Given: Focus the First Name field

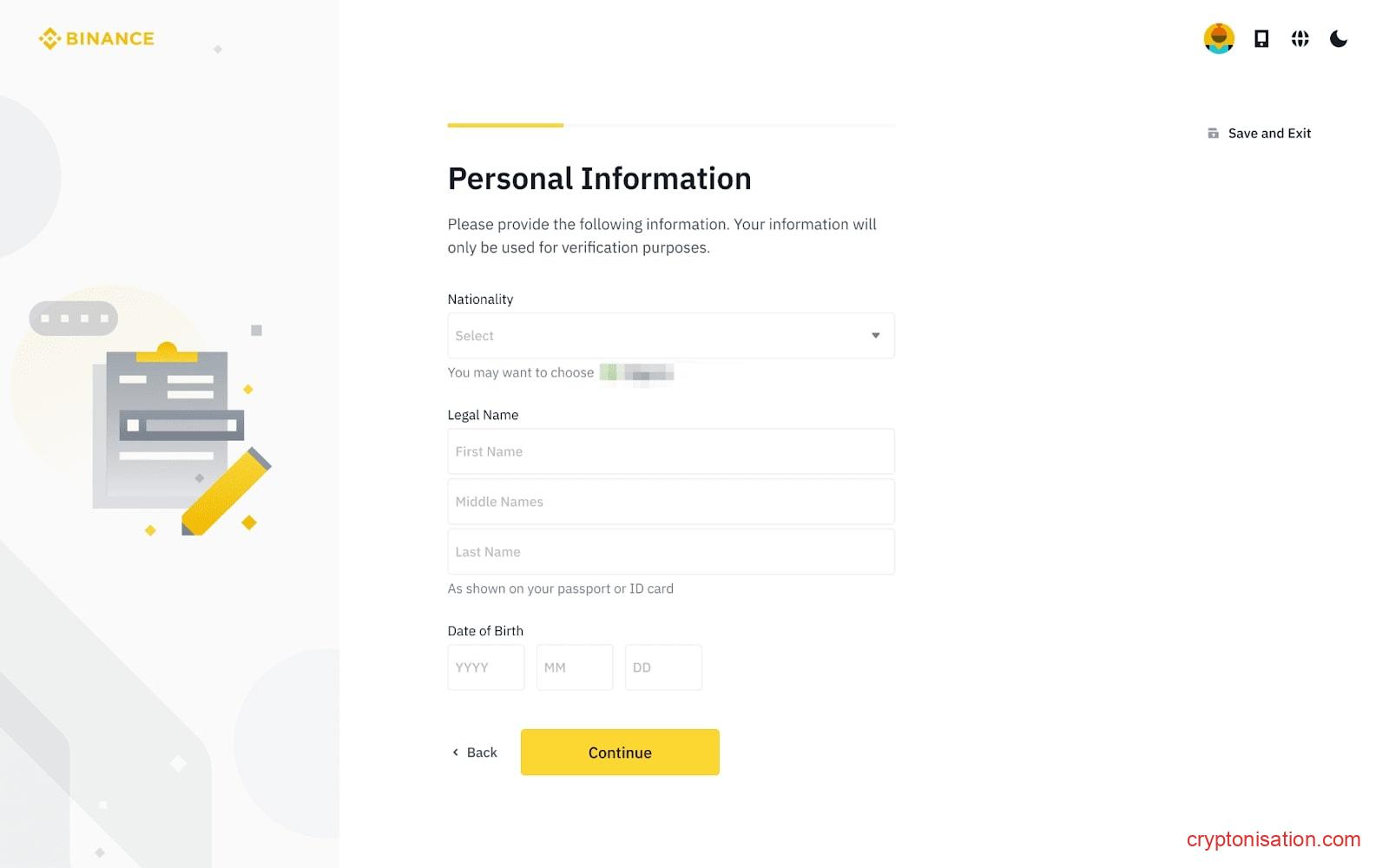Looking at the screenshot, I should click(x=670, y=451).
